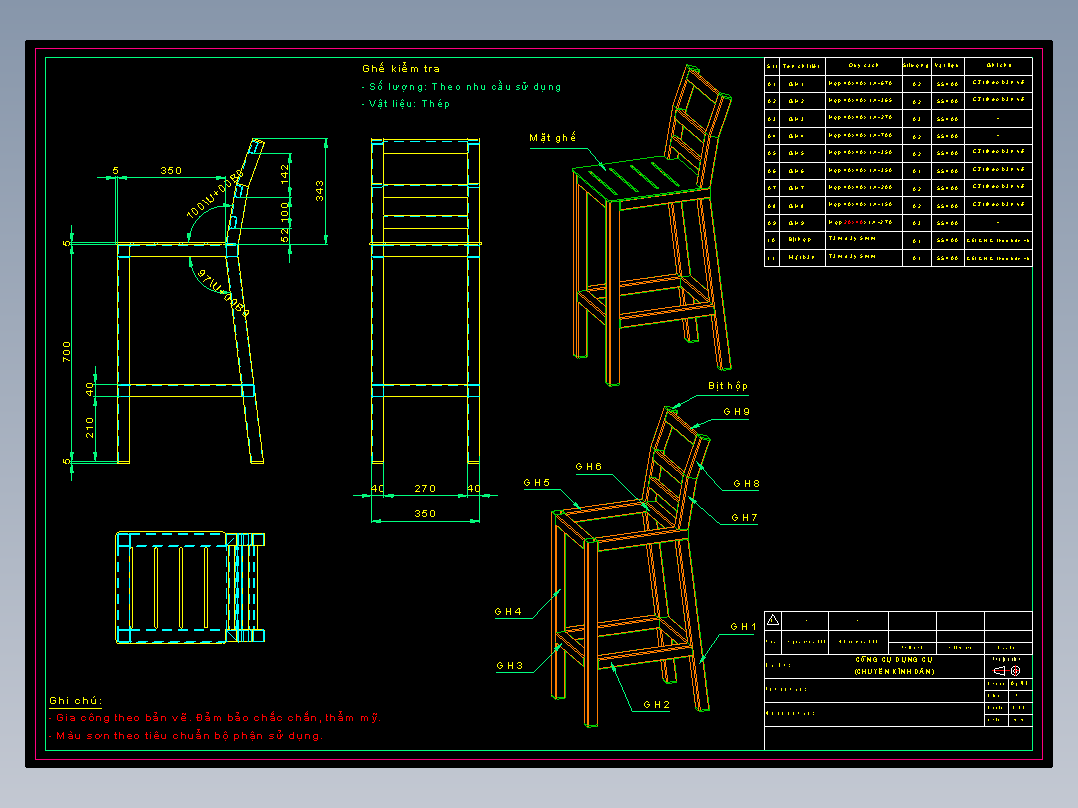
Task: Pick the 343 backrest height dimension
Action: [320, 191]
